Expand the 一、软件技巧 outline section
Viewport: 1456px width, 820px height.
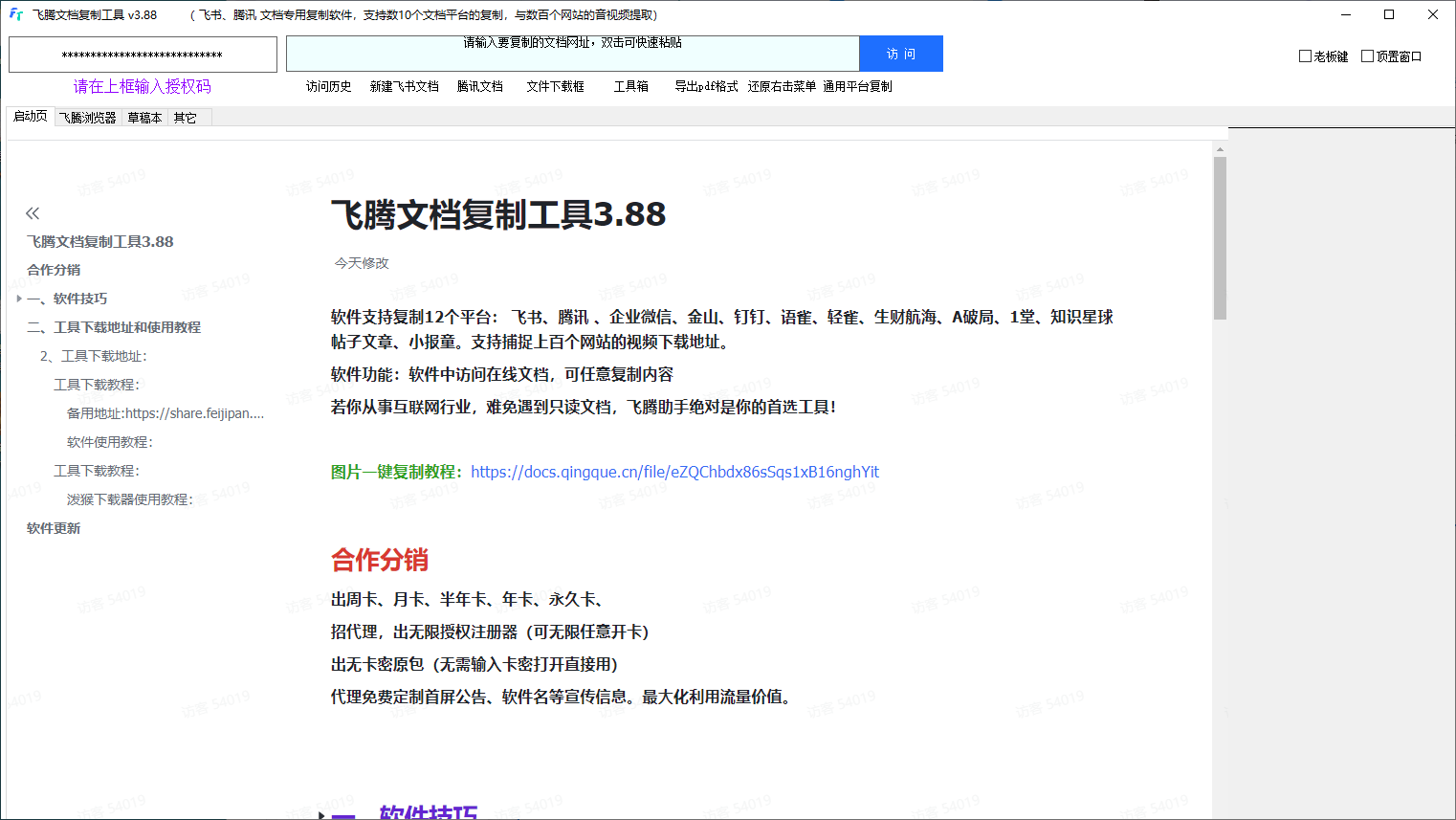tap(19, 299)
